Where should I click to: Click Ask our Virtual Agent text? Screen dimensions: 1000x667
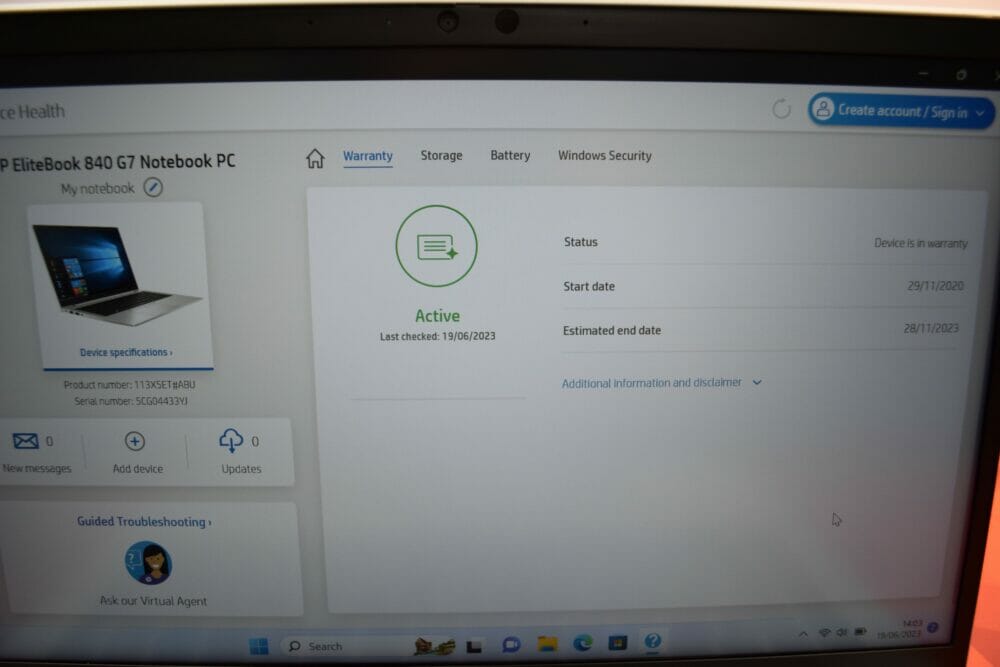coord(153,601)
